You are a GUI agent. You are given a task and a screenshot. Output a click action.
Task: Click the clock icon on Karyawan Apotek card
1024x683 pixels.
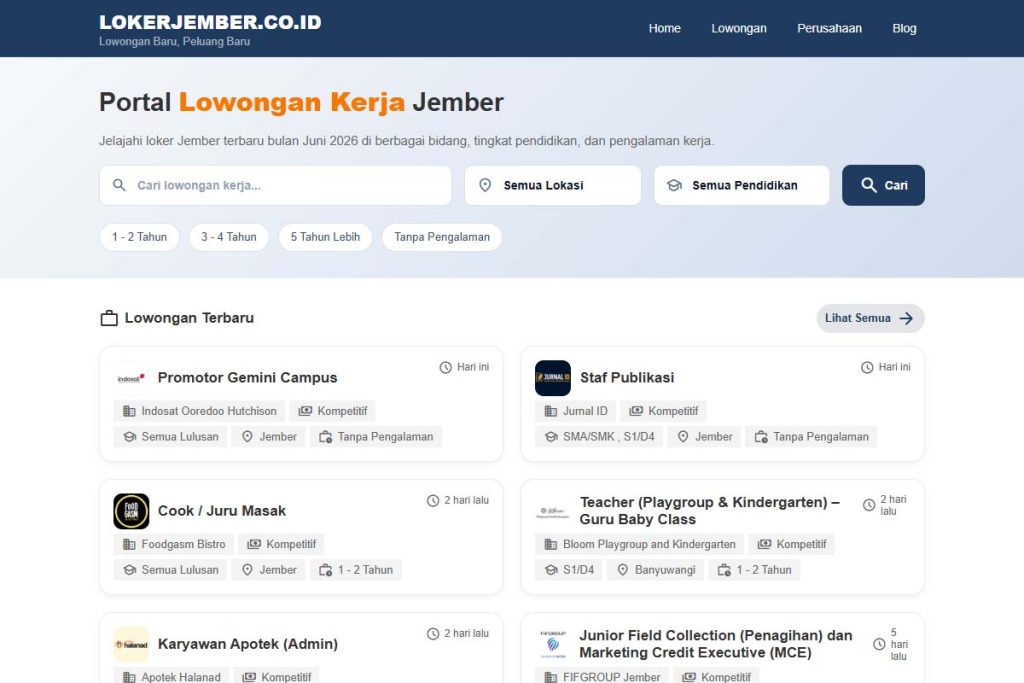point(433,634)
